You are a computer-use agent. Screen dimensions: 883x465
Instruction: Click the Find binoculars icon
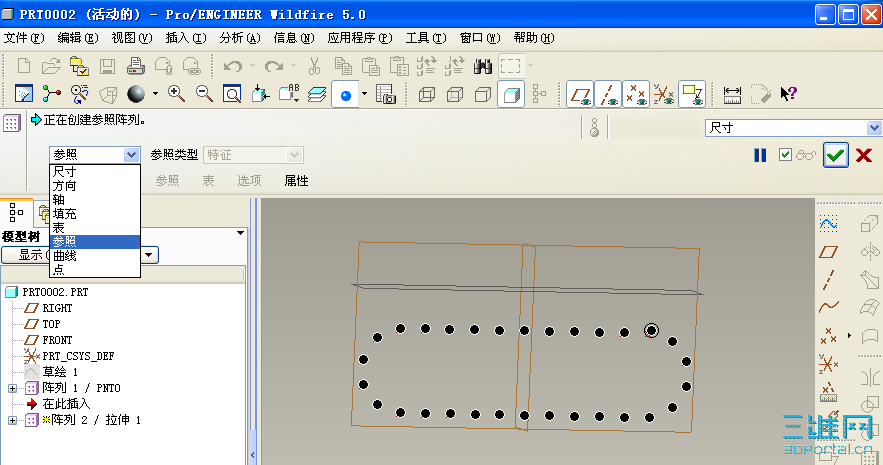[x=483, y=66]
